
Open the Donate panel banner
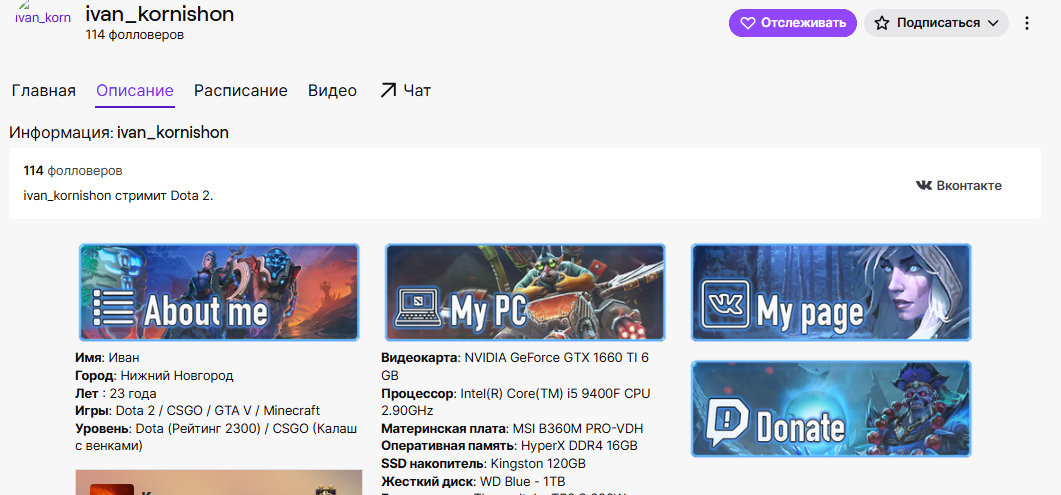(831, 408)
